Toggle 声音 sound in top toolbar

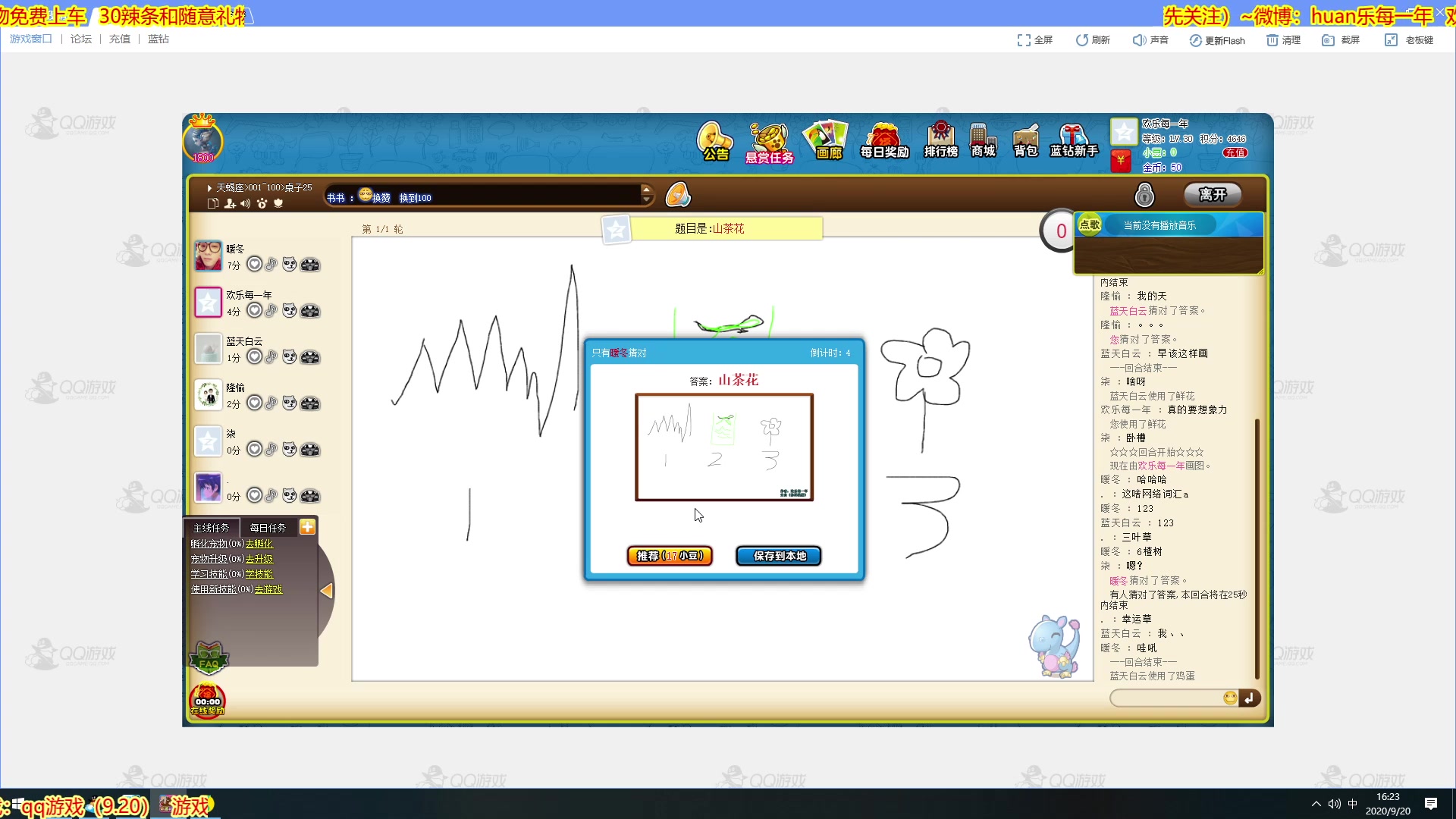click(1150, 40)
